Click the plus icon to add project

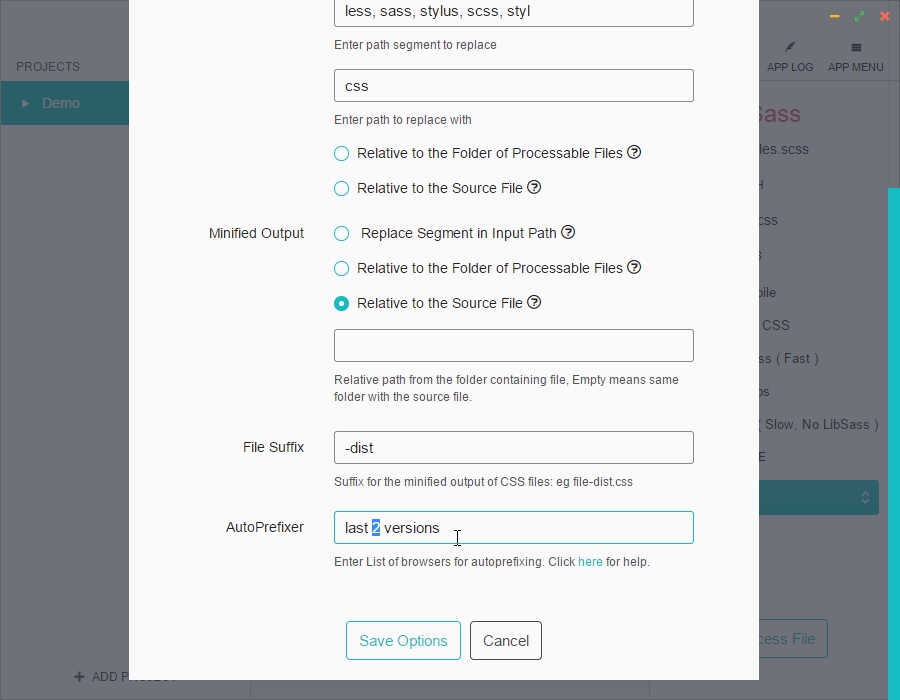79,677
